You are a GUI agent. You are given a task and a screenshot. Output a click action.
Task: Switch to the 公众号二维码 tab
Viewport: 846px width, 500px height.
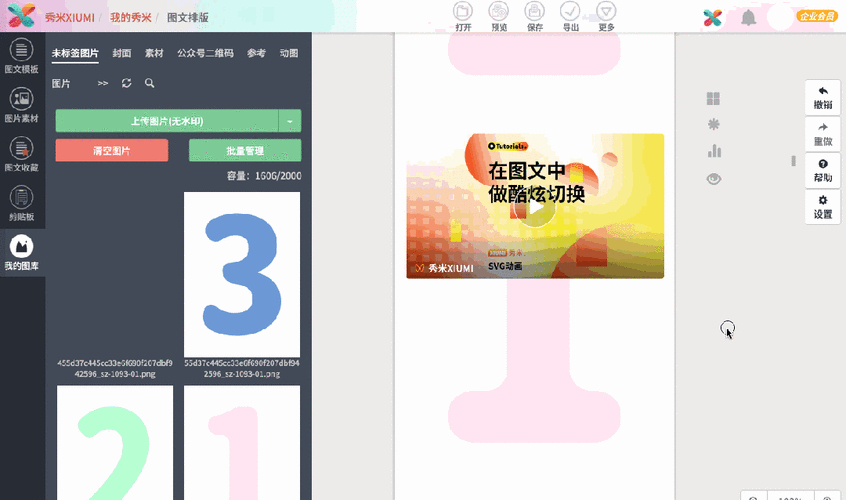206,53
